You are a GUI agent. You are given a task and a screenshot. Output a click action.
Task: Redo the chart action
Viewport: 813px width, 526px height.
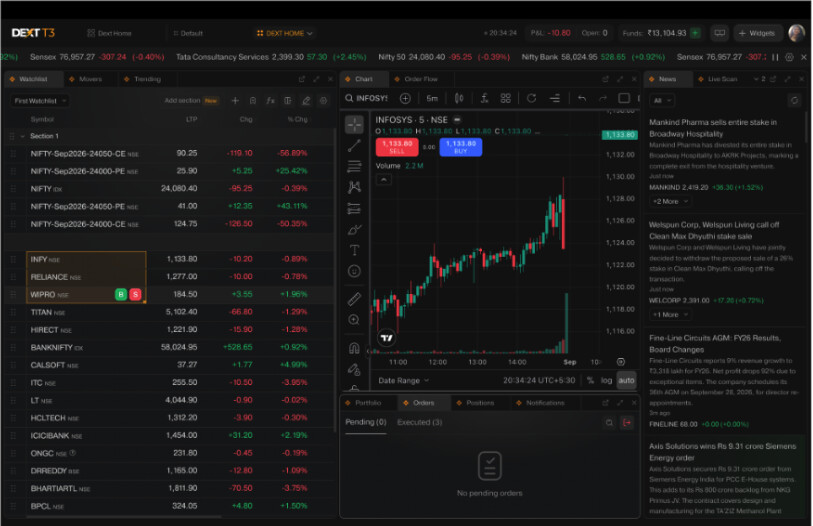[x=602, y=99]
